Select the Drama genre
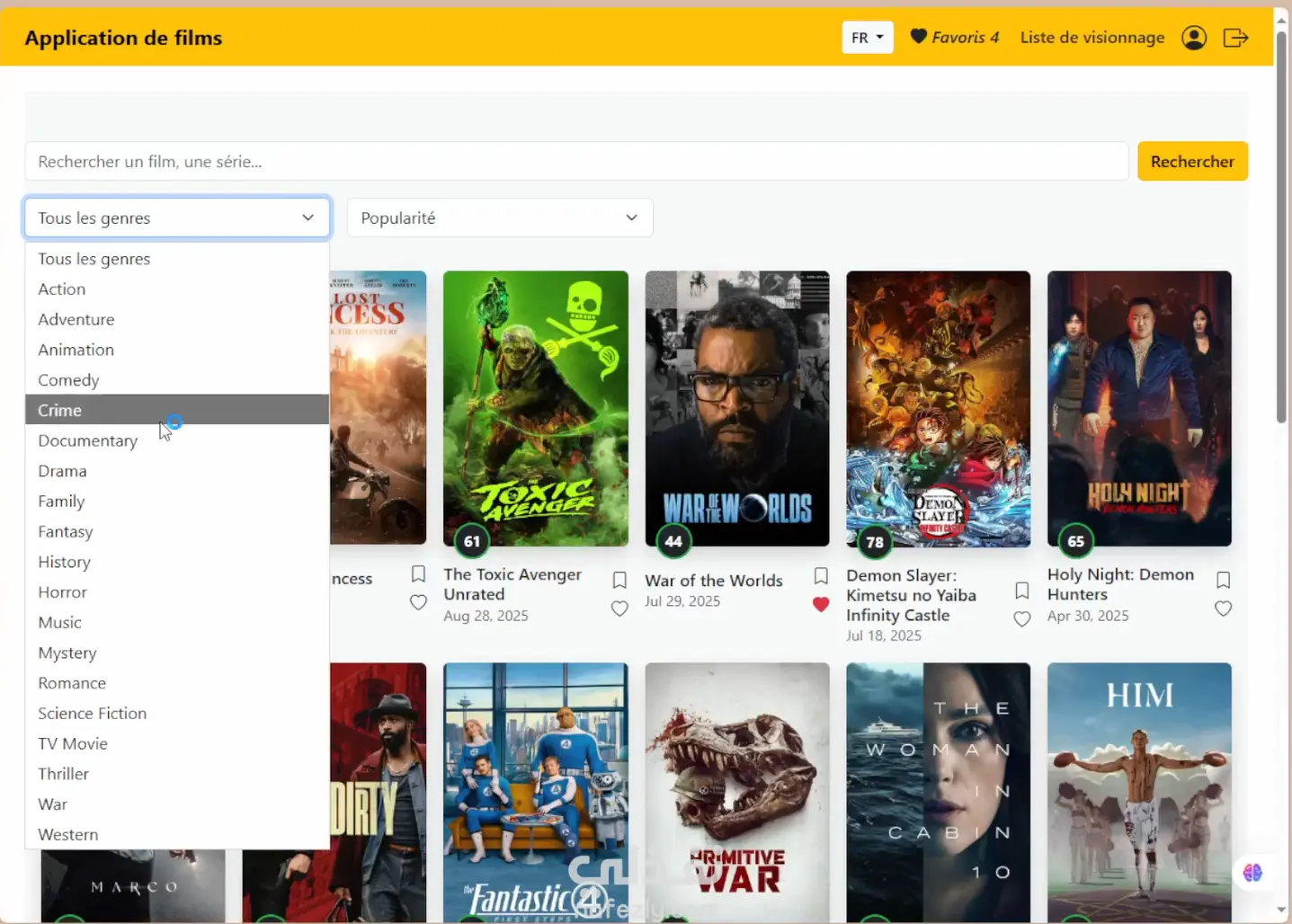The height and width of the screenshot is (924, 1292). coord(177,471)
